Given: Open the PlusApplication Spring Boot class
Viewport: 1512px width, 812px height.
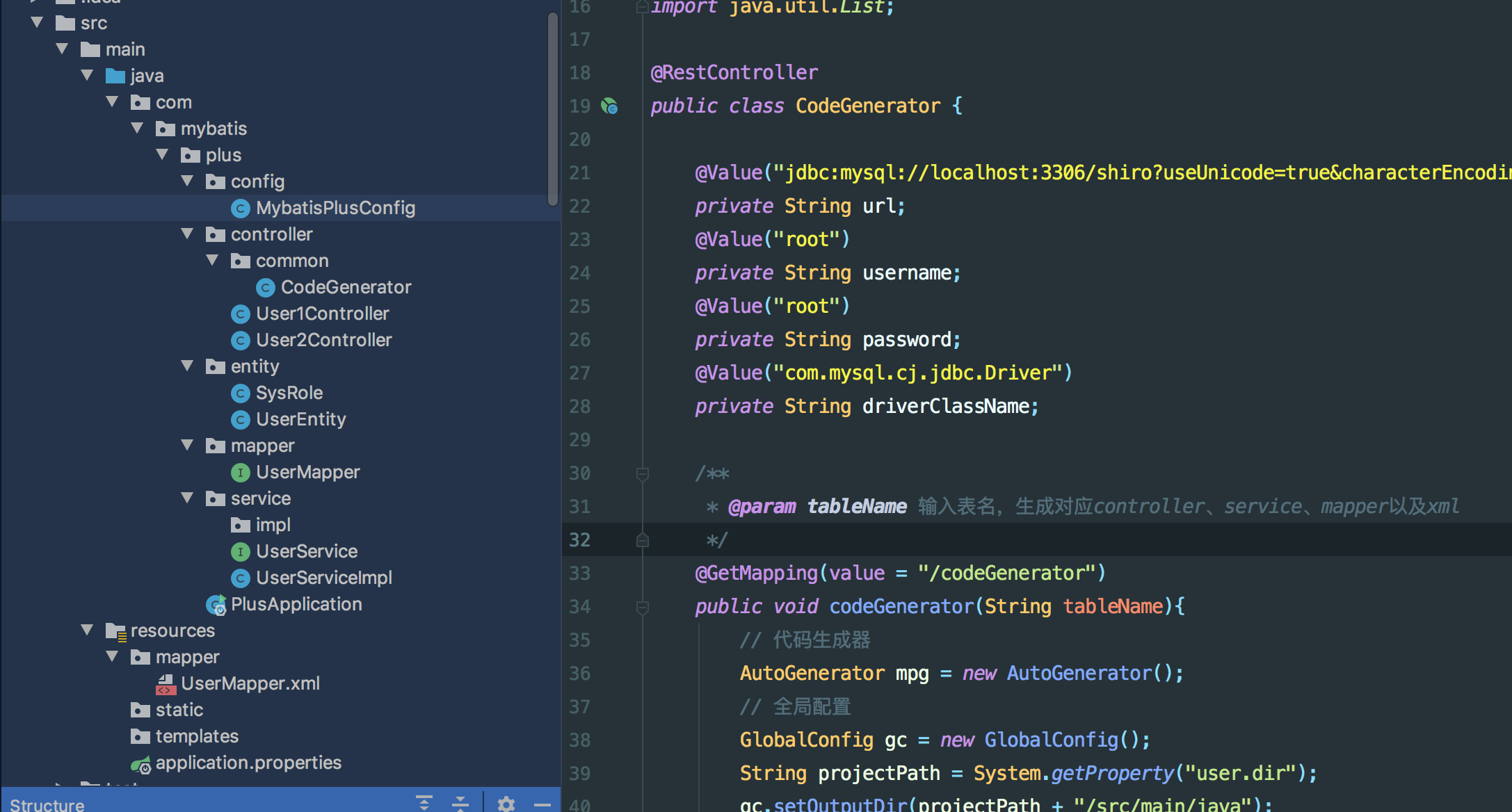Looking at the screenshot, I should pos(296,604).
